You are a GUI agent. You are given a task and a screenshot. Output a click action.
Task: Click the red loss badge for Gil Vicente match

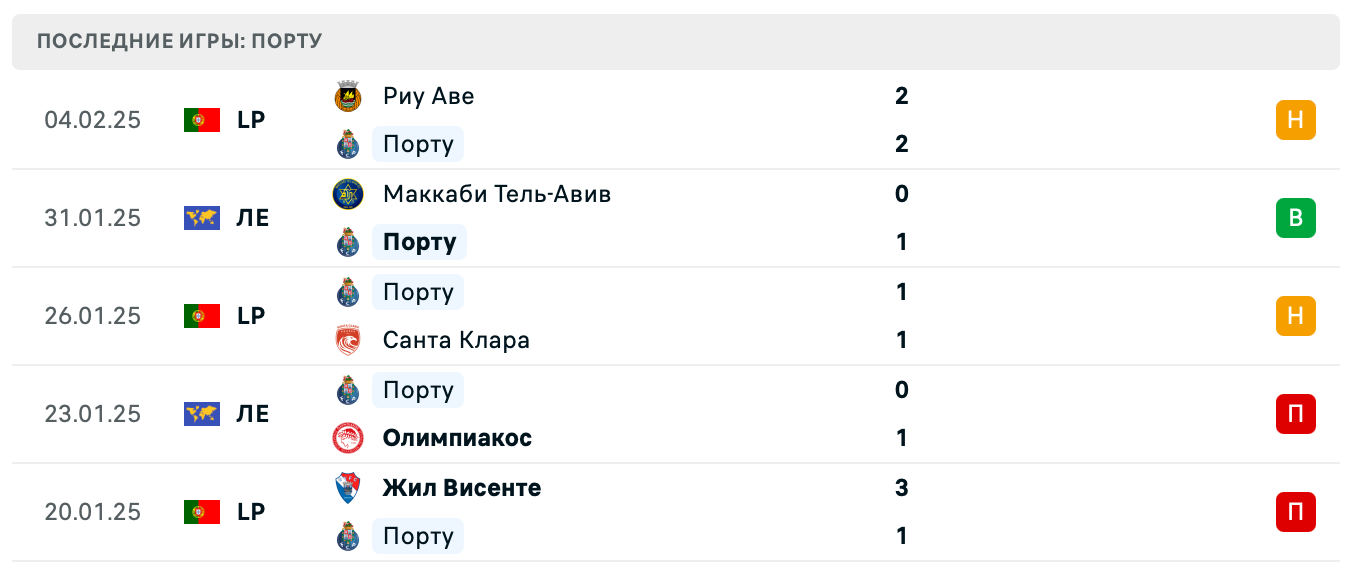[1295, 512]
